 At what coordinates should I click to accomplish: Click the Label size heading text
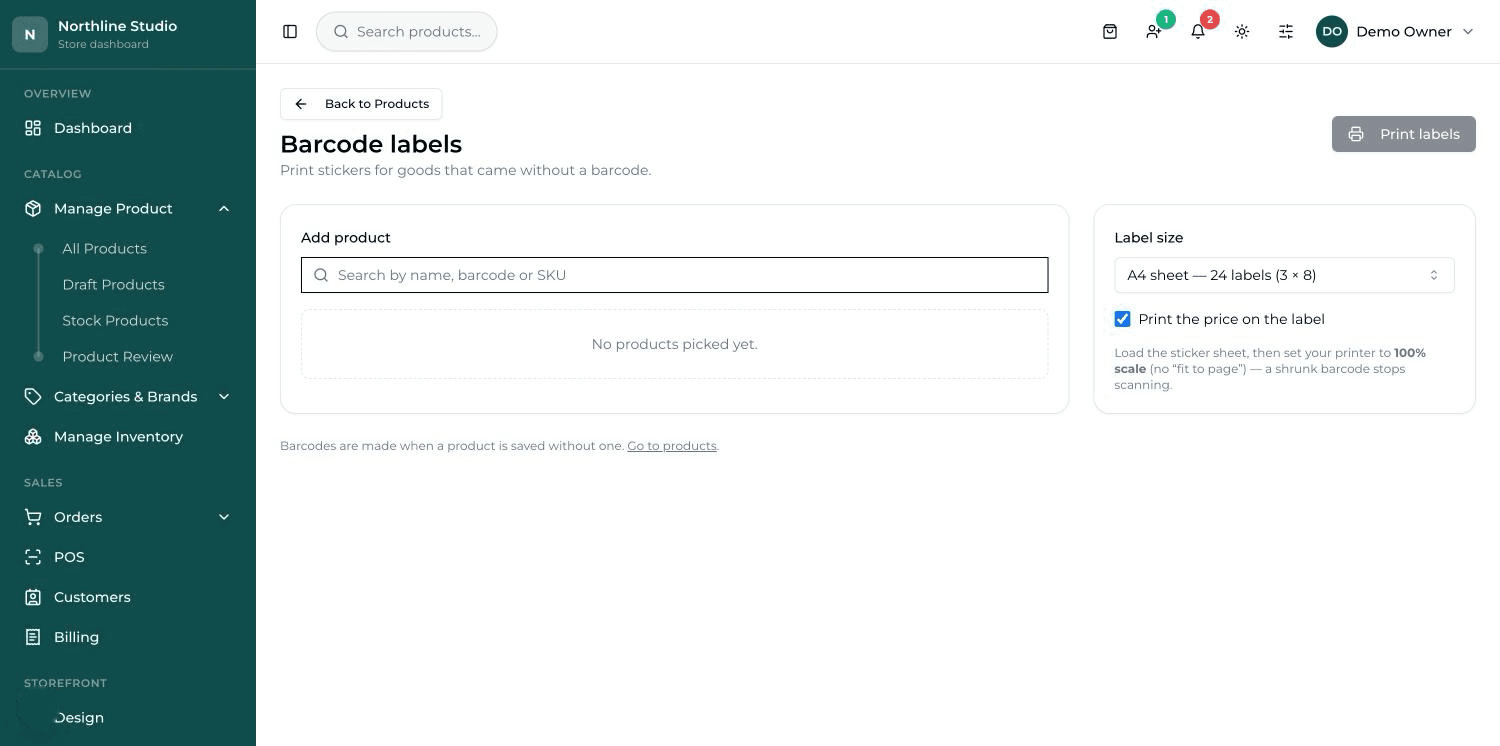point(1149,237)
